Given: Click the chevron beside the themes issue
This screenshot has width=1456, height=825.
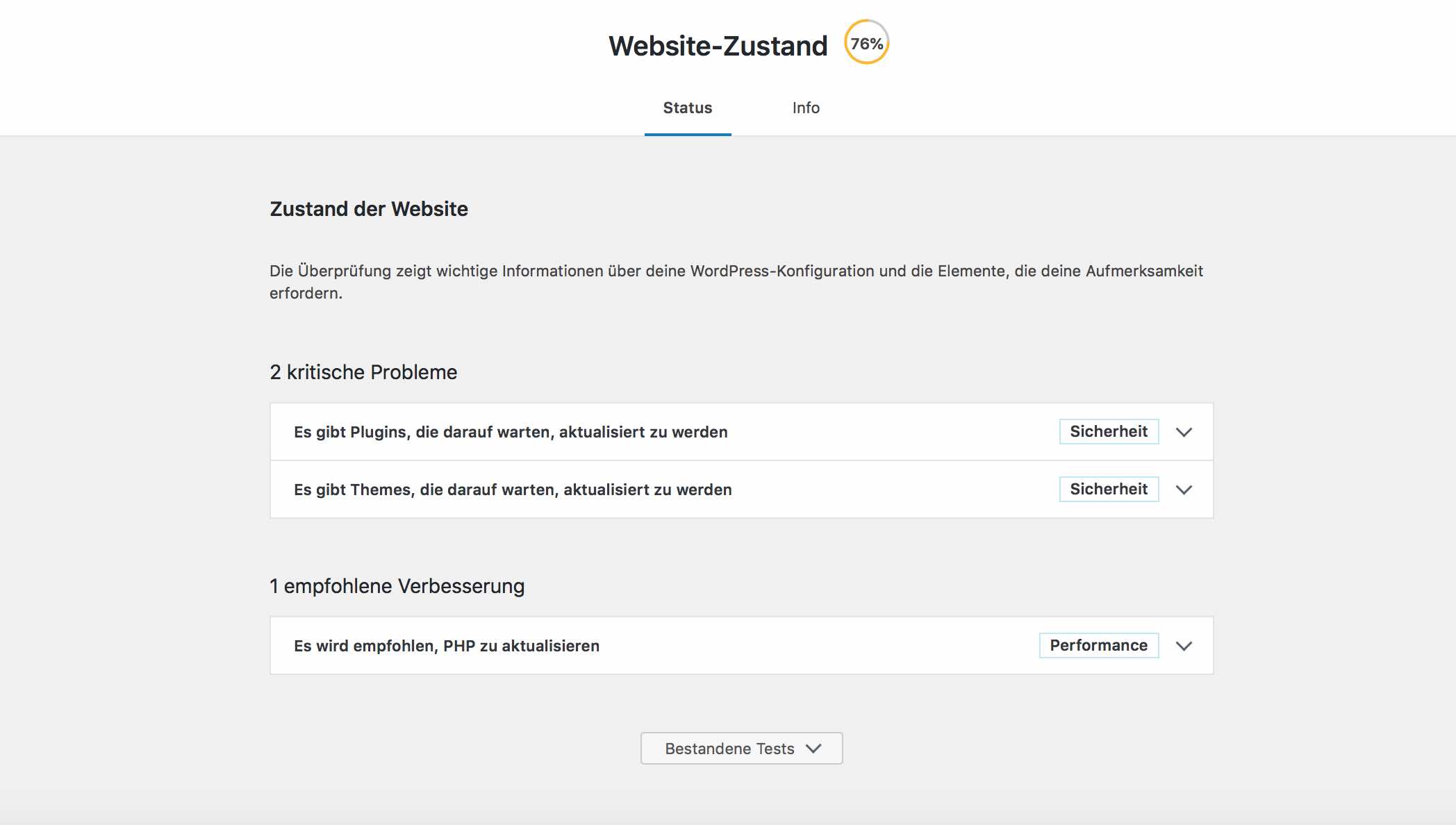Looking at the screenshot, I should pos(1184,489).
